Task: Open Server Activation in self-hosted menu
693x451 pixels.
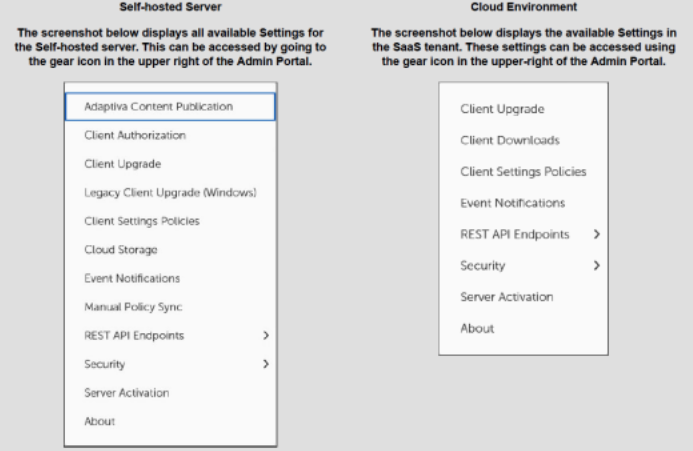Action: 127,393
